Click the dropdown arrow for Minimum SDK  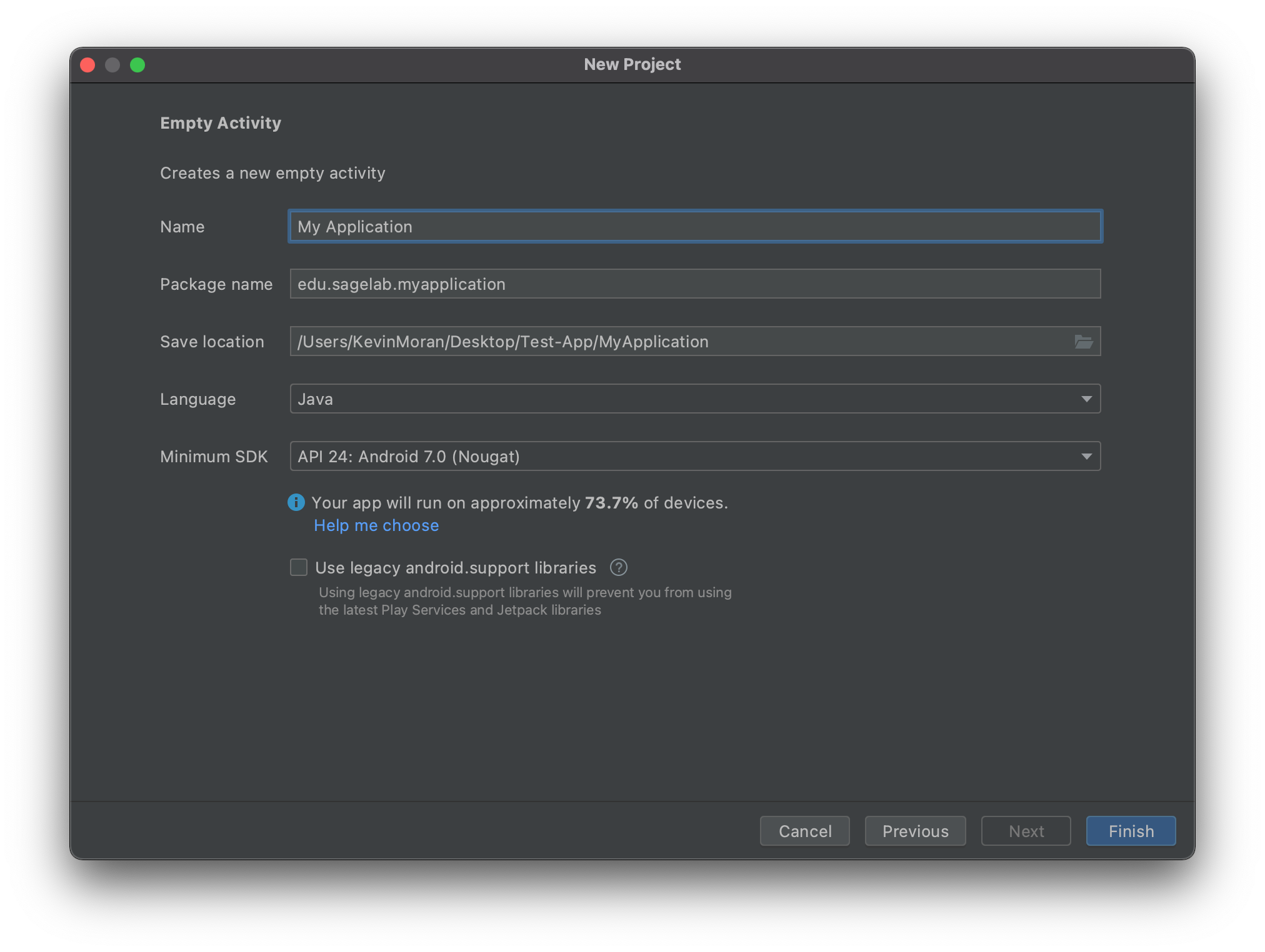(1086, 456)
